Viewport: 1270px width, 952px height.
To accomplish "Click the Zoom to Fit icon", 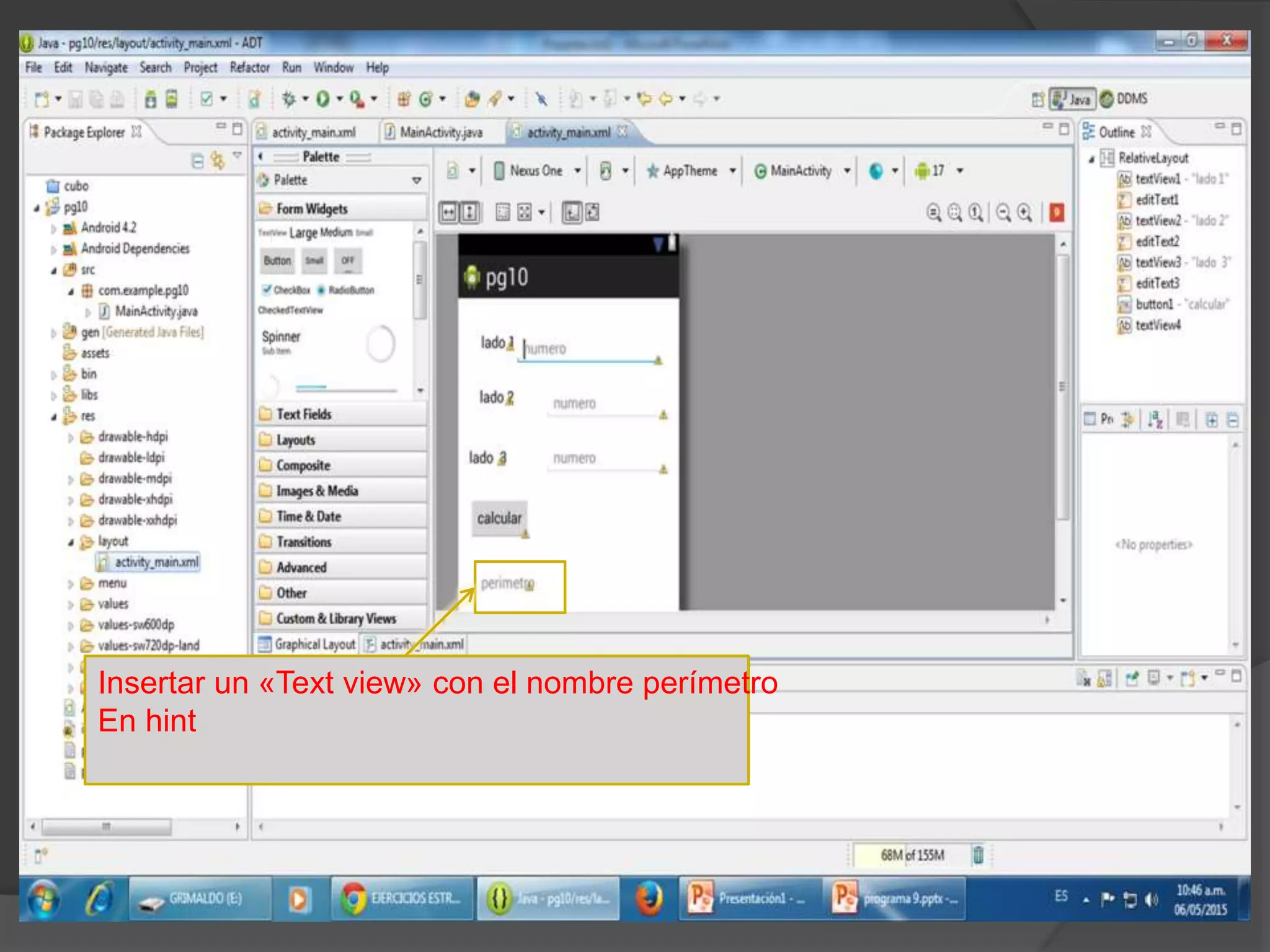I will pos(955,213).
